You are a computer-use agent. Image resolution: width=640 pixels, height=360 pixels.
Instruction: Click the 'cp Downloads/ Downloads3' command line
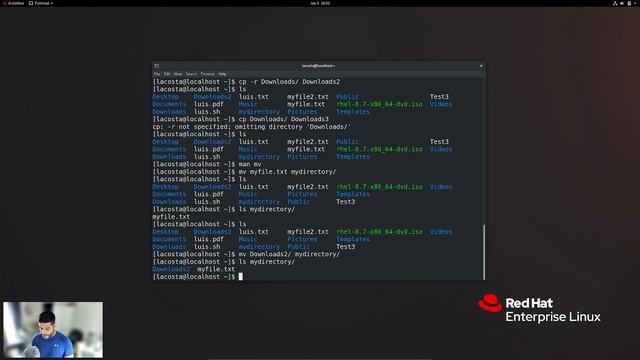point(240,119)
